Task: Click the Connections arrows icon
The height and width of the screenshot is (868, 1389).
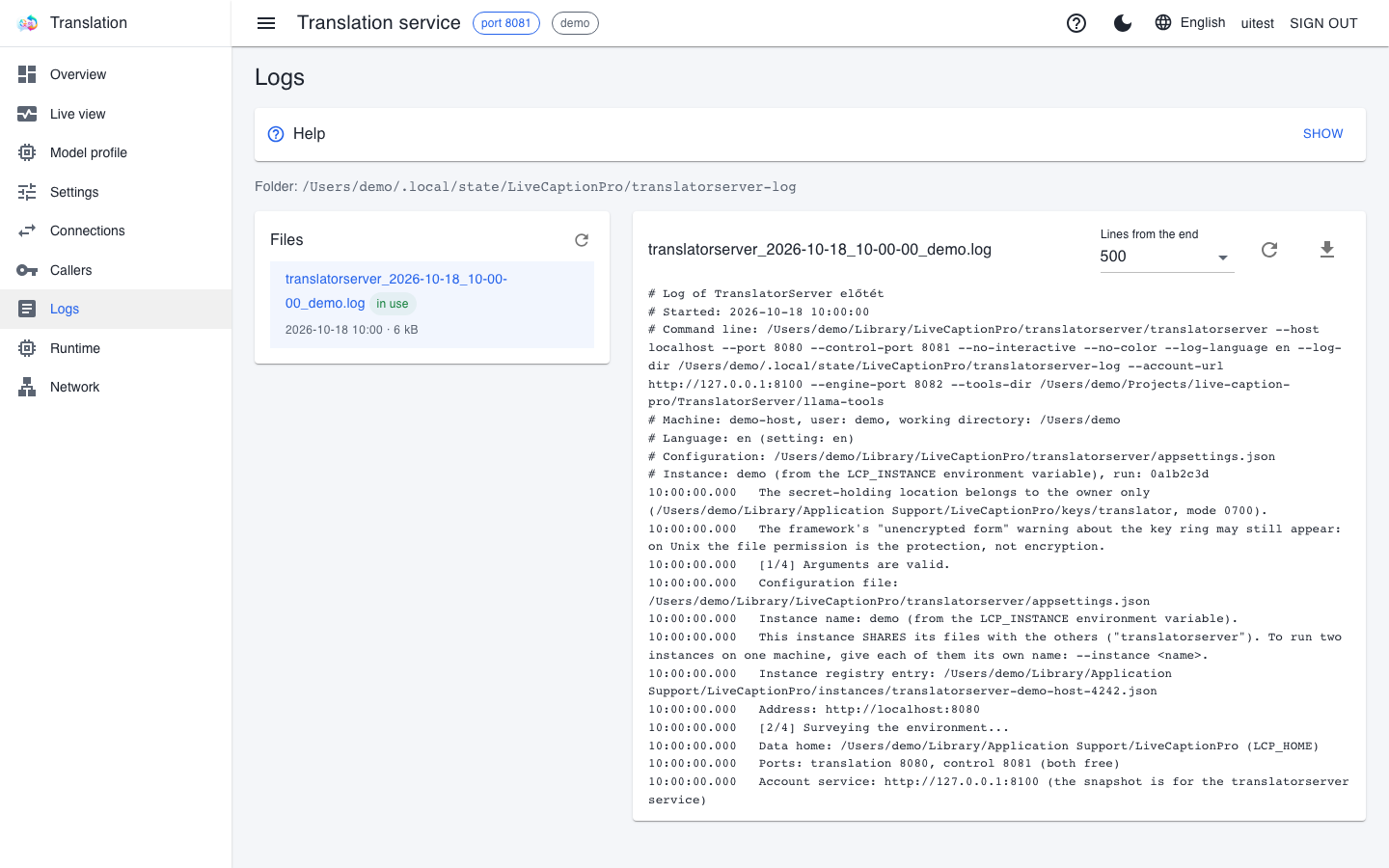Action: [x=27, y=231]
